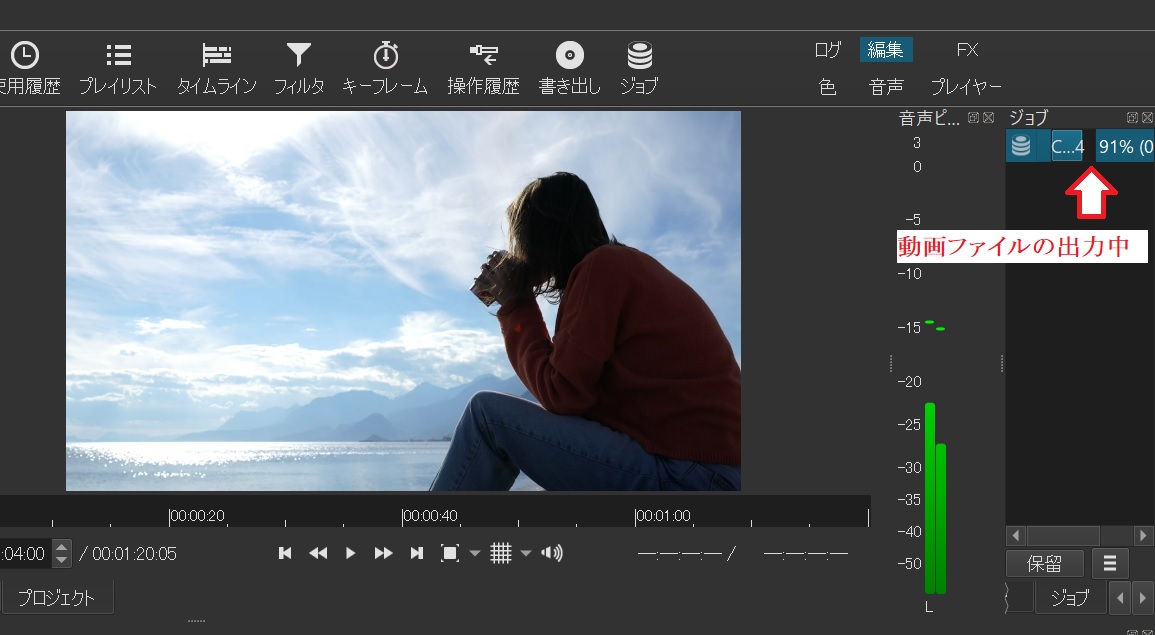Open the フィルタ panel
This screenshot has height=635, width=1155.
(299, 69)
